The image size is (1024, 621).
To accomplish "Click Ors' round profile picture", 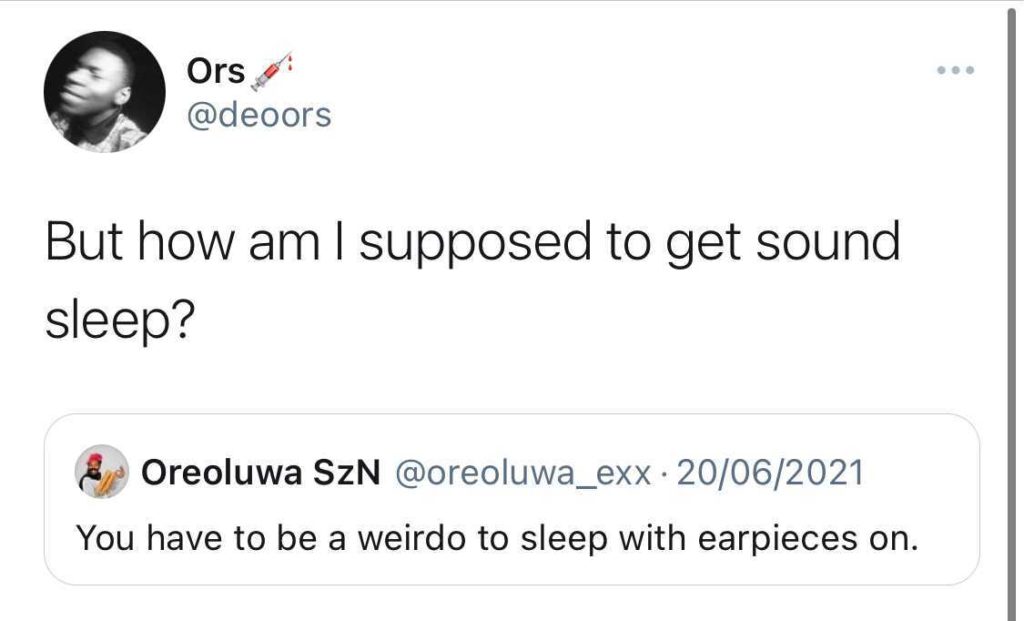I will 105,92.
